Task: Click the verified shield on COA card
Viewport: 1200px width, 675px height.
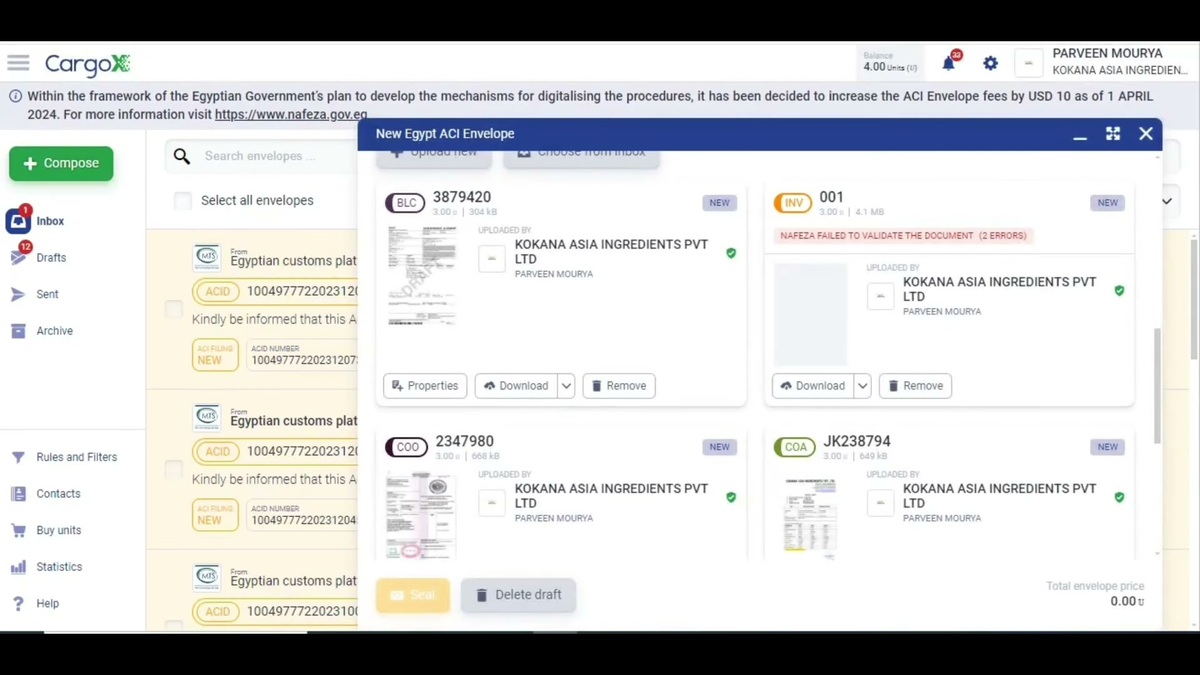Action: pos(1119,497)
